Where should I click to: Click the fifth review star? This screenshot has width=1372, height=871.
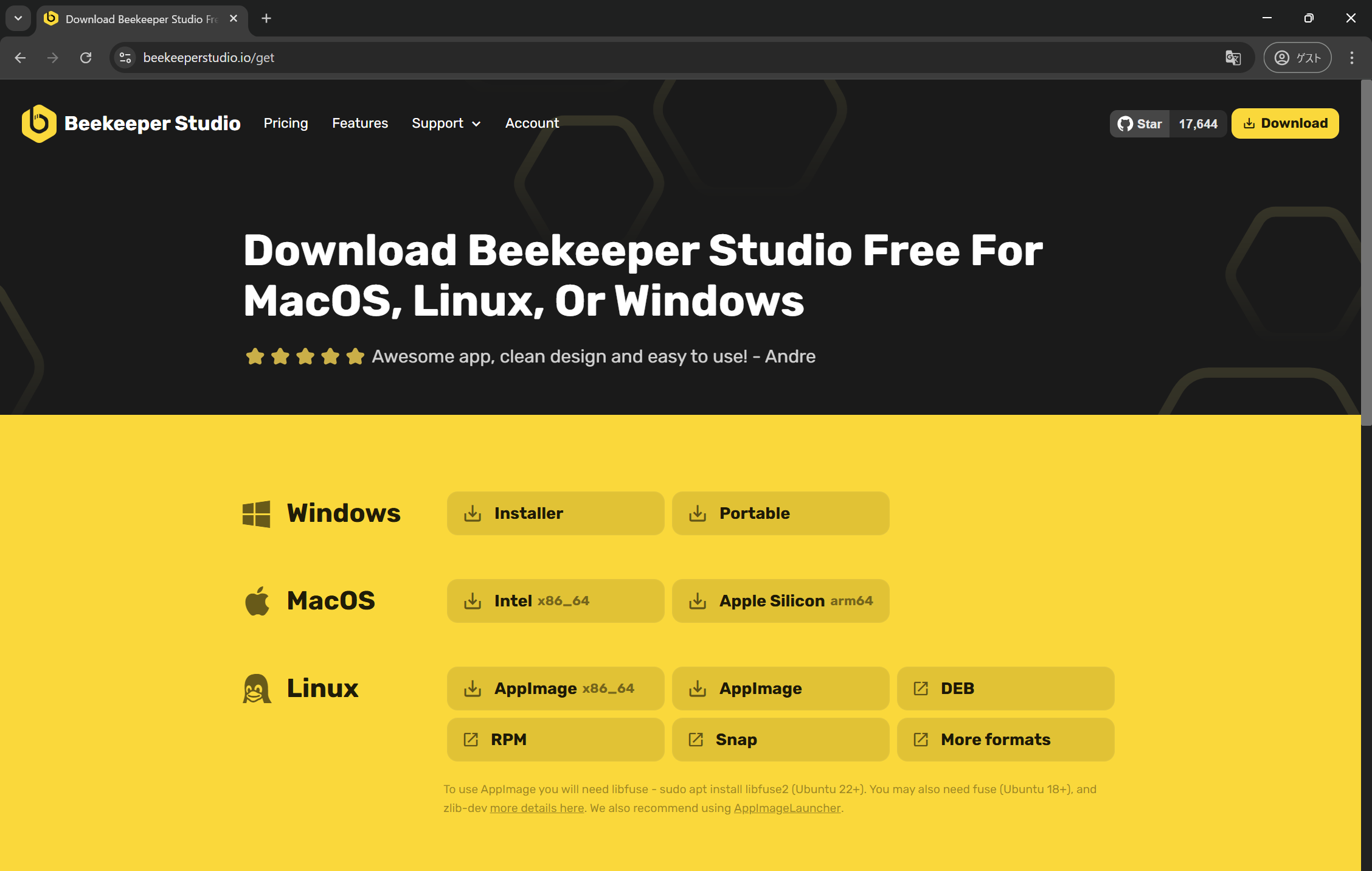[355, 356]
